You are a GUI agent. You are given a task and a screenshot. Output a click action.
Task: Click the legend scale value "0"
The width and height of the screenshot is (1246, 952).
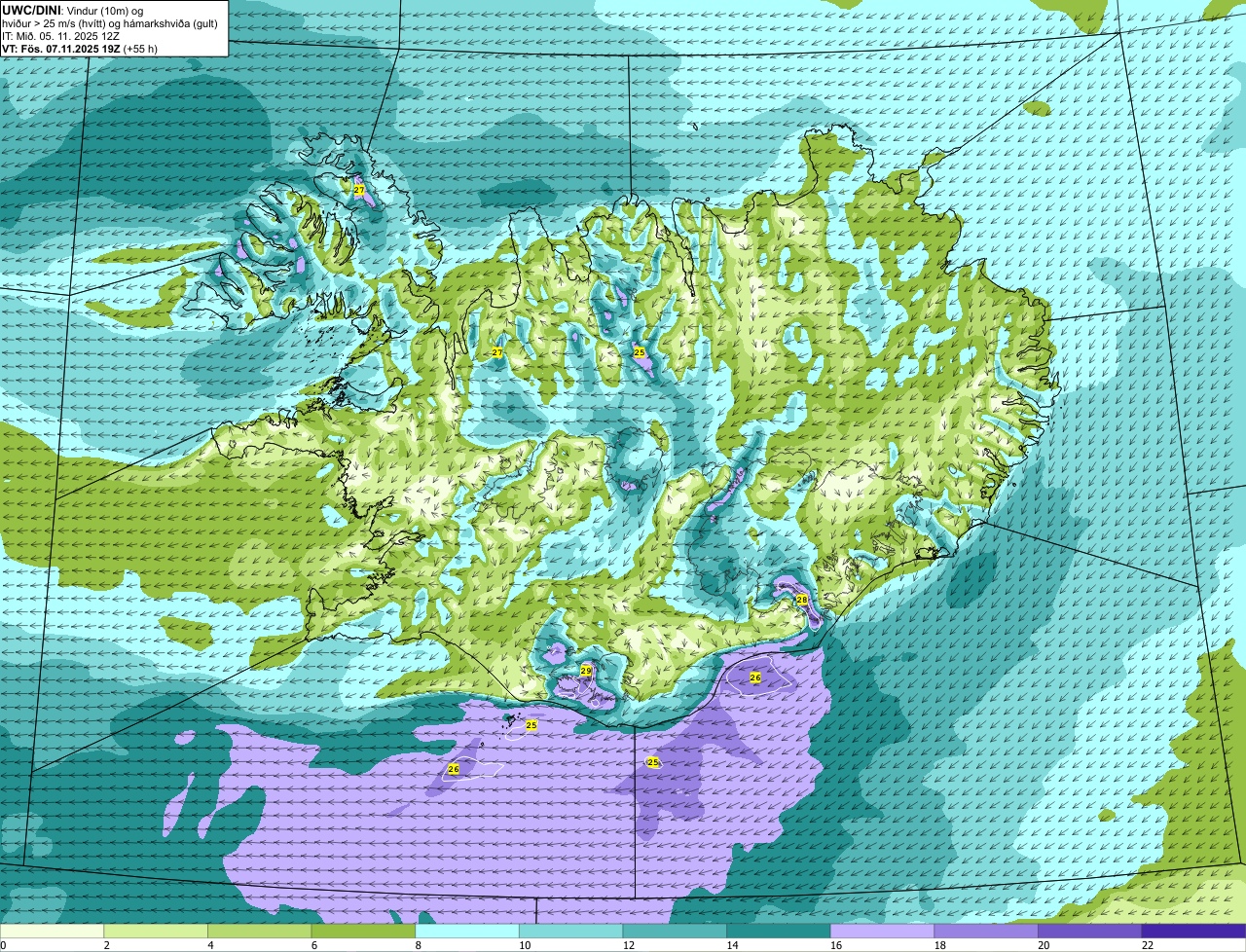point(4,945)
